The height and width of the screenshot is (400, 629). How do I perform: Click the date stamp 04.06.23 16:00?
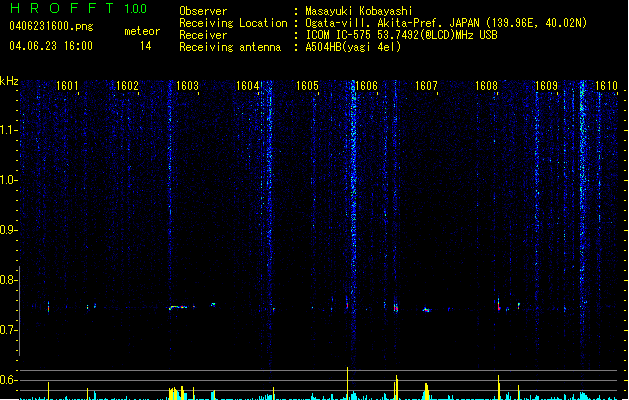coord(51,46)
